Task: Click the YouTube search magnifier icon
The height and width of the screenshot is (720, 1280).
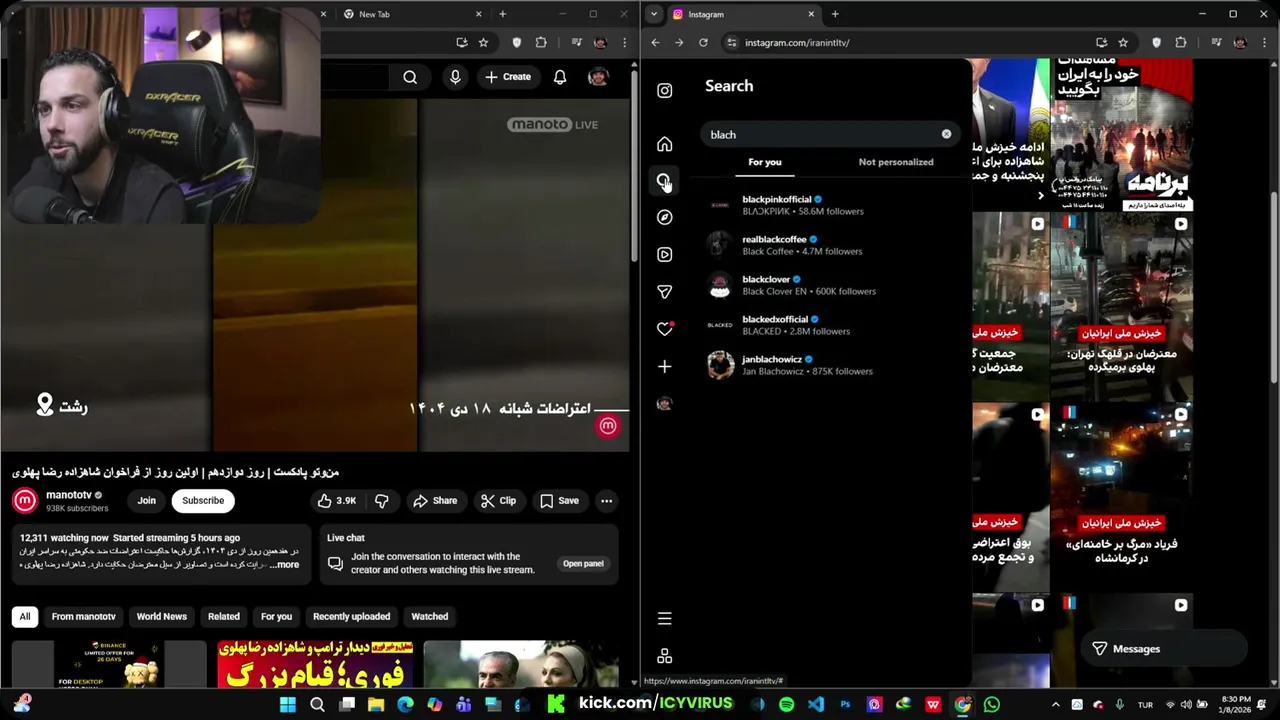Action: pyautogui.click(x=410, y=77)
